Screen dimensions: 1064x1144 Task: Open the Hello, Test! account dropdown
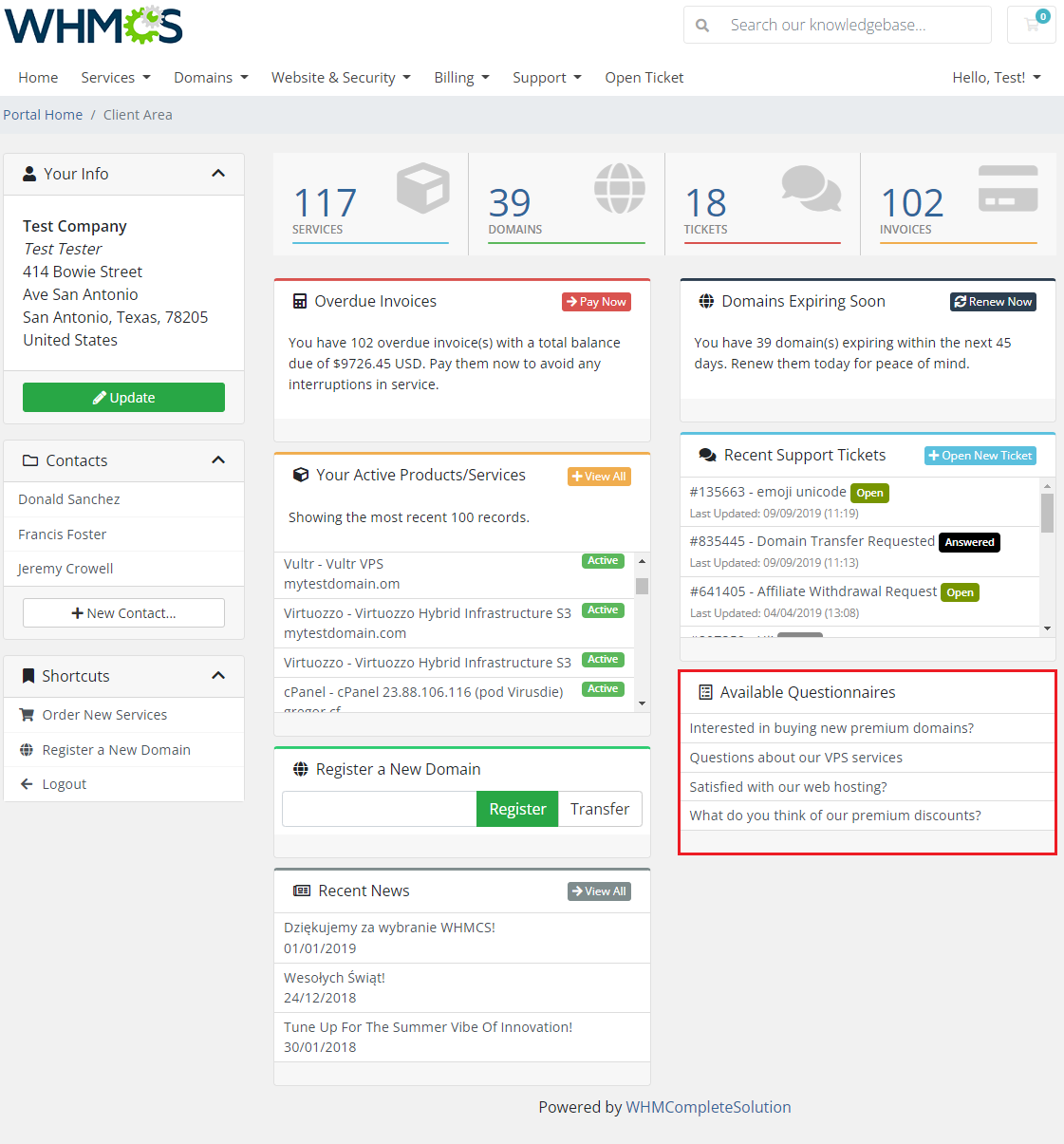tap(997, 78)
